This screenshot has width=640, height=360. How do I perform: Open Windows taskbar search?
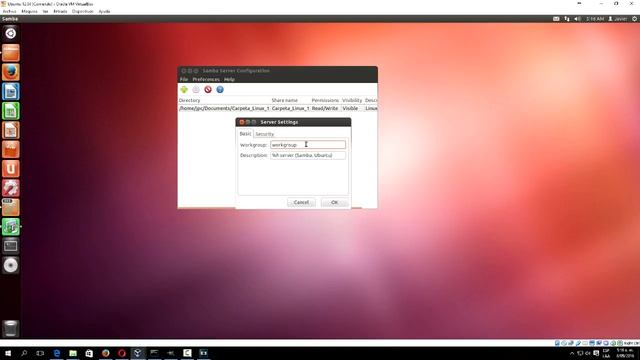(24, 353)
